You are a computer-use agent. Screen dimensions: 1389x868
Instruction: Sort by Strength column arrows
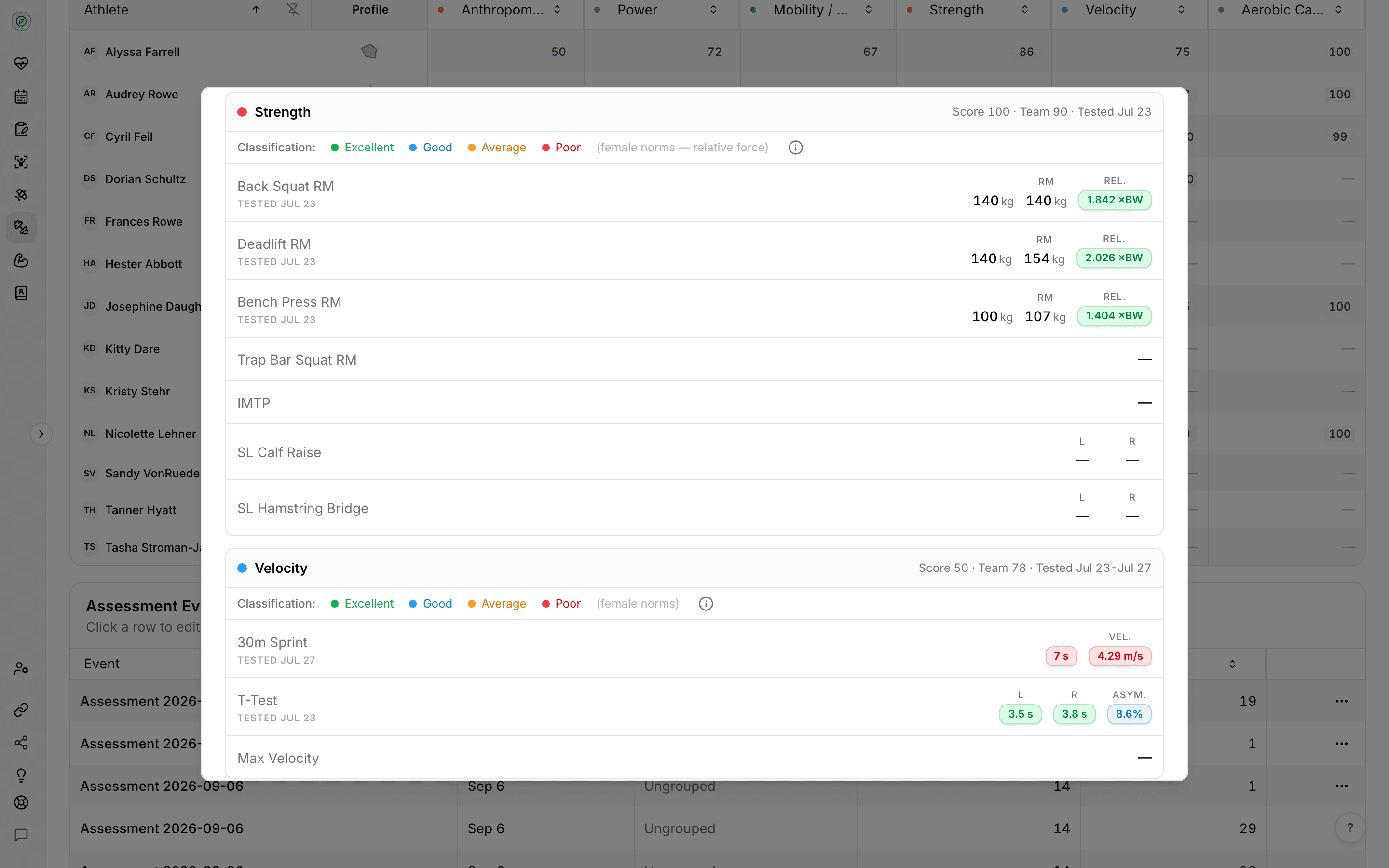pos(1025,10)
